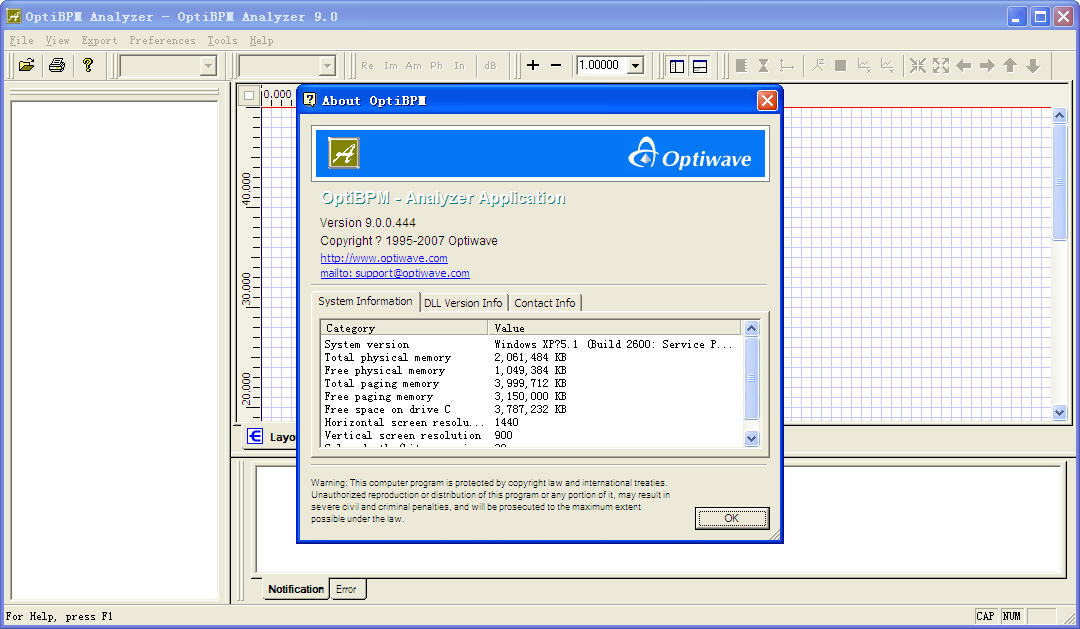This screenshot has width=1080, height=629.
Task: Toggle the Ph (phase) toolbar button
Action: (436, 65)
